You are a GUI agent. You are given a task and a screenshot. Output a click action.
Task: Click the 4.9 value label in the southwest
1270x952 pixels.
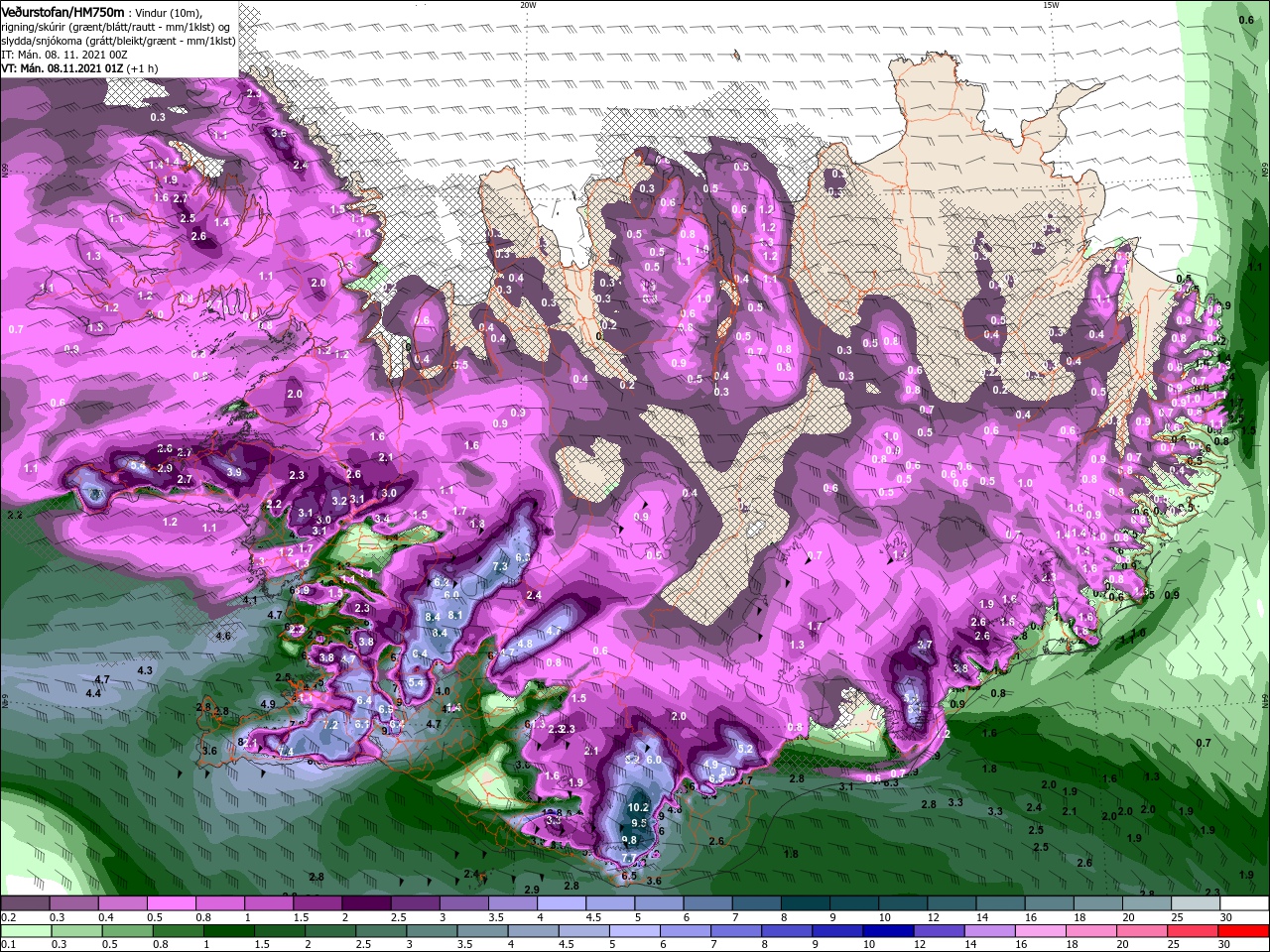(267, 704)
